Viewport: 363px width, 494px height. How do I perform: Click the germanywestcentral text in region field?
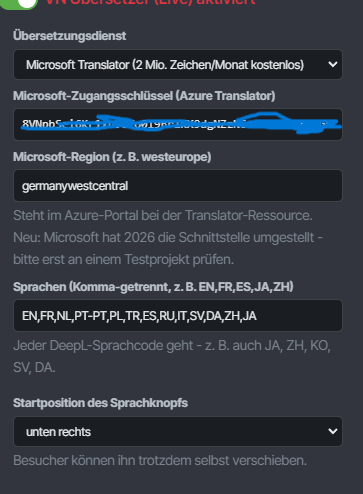(x=75, y=186)
